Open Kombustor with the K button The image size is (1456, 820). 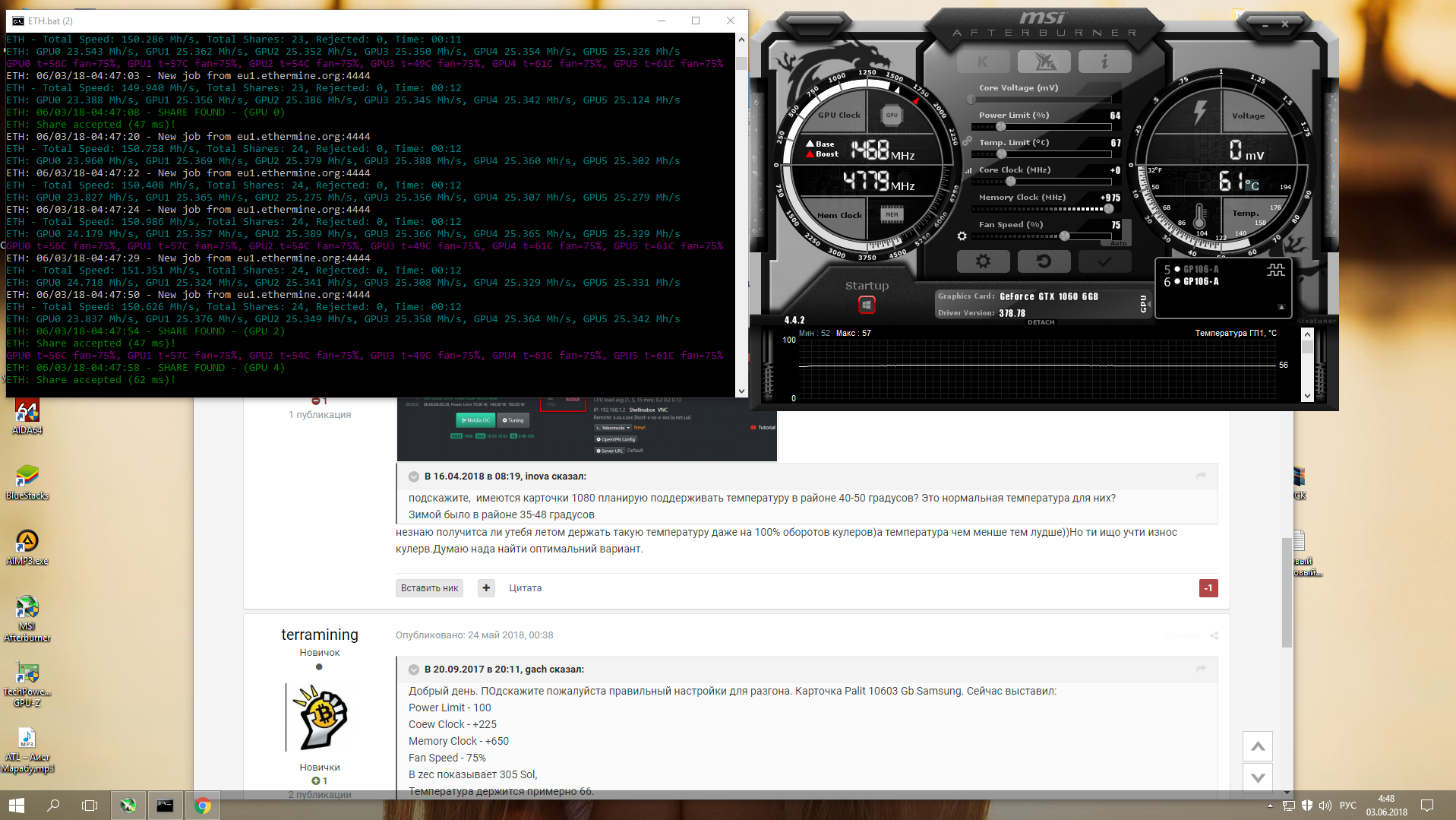[x=984, y=62]
